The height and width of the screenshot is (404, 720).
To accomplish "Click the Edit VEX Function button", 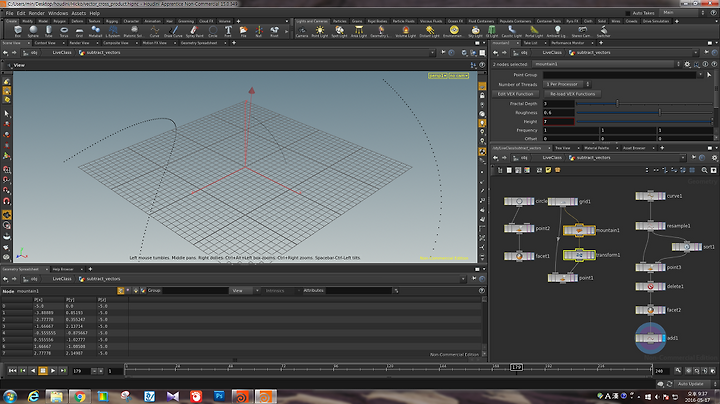I will [x=515, y=94].
